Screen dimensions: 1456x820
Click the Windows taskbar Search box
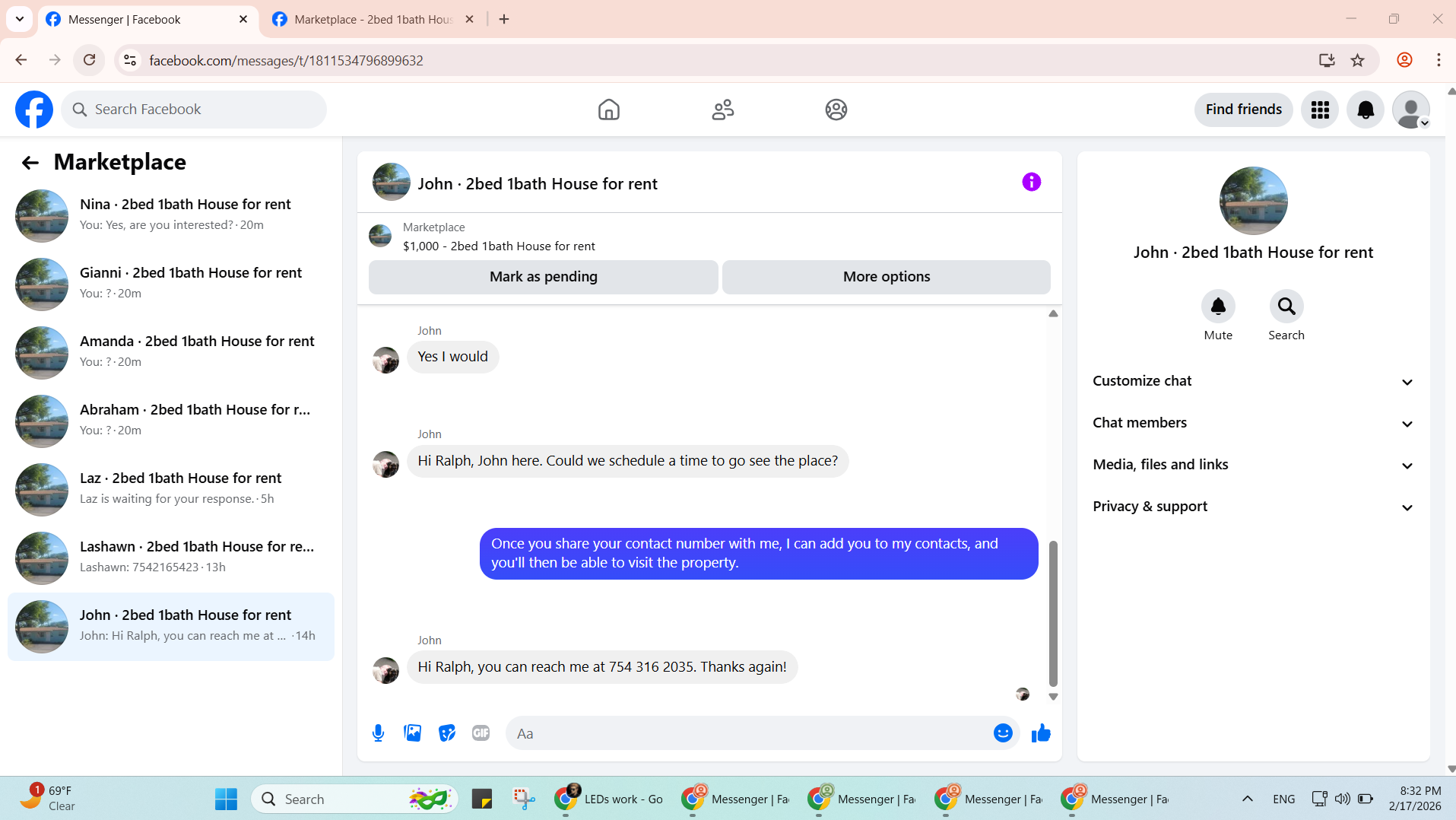[x=354, y=799]
